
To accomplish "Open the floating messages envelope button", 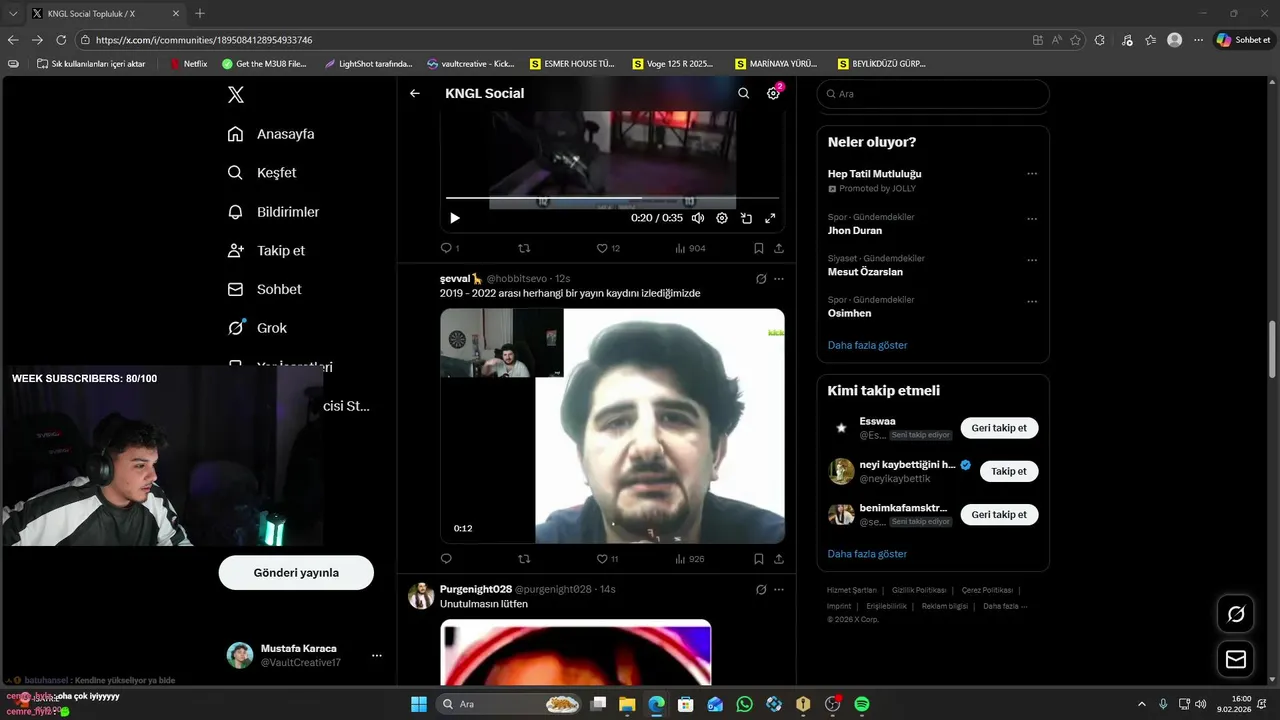I will pos(1235,659).
